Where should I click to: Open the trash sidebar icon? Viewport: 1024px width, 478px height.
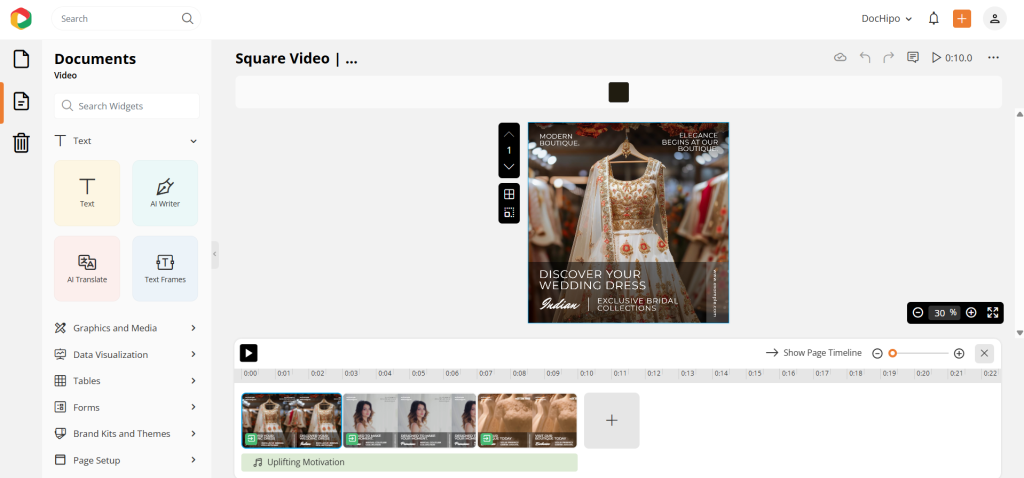click(22, 142)
